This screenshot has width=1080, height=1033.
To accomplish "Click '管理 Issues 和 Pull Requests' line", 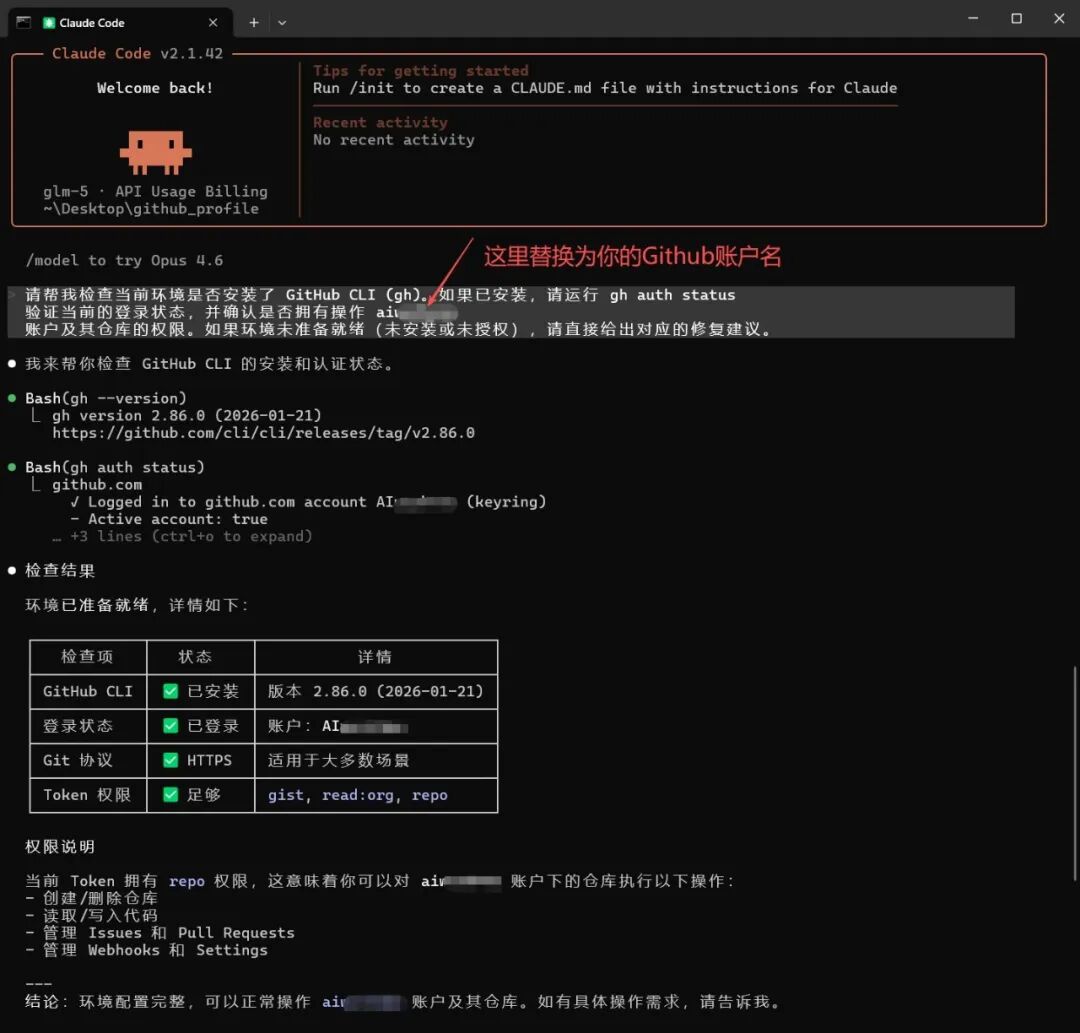I will (x=160, y=933).
